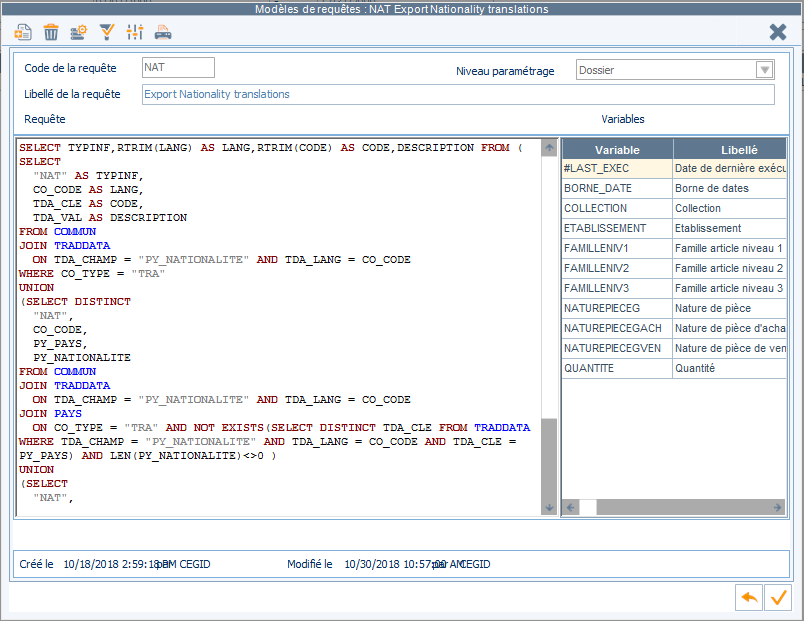Click the Libellé de la requête field

[458, 94]
